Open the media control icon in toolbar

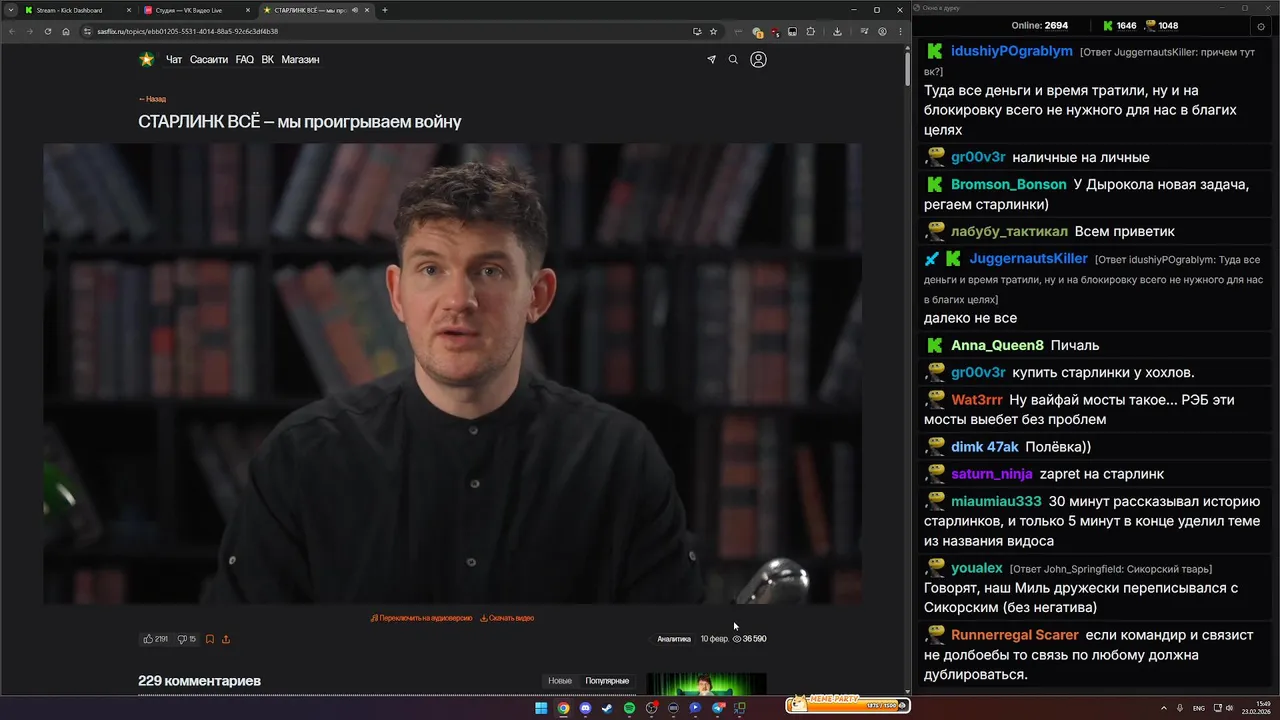pos(864,31)
